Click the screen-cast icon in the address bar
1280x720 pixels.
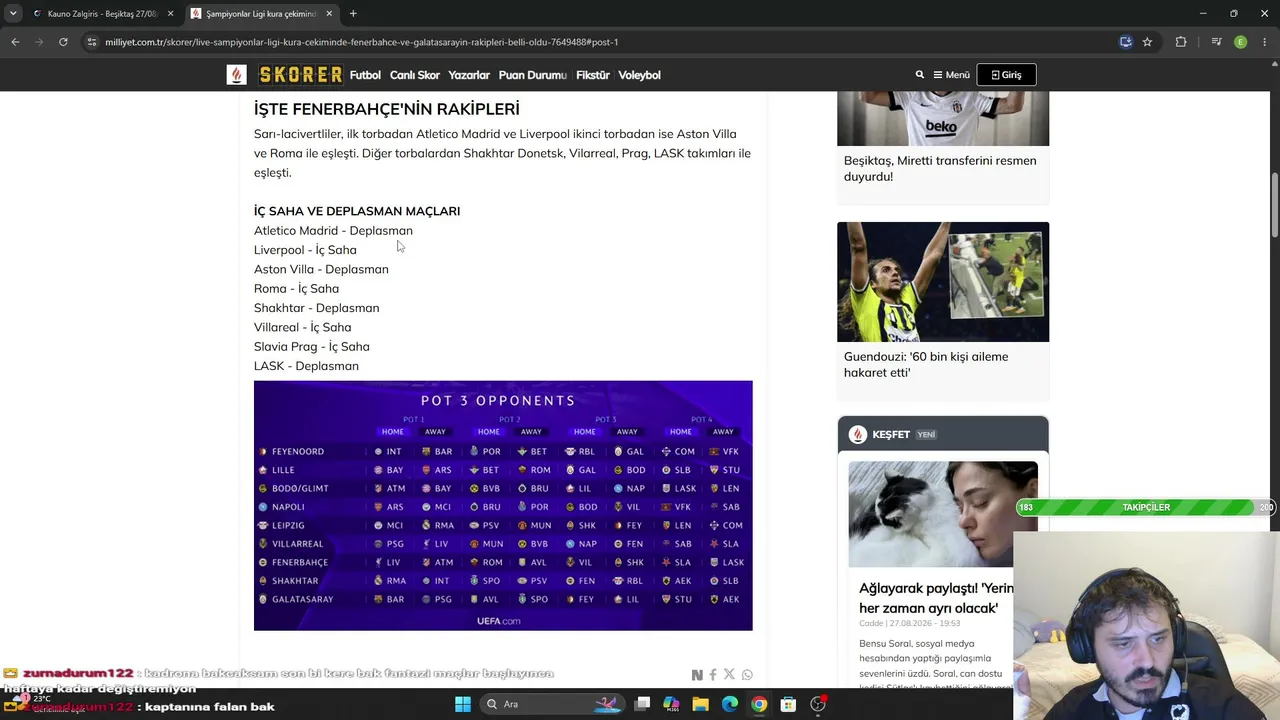click(1126, 42)
